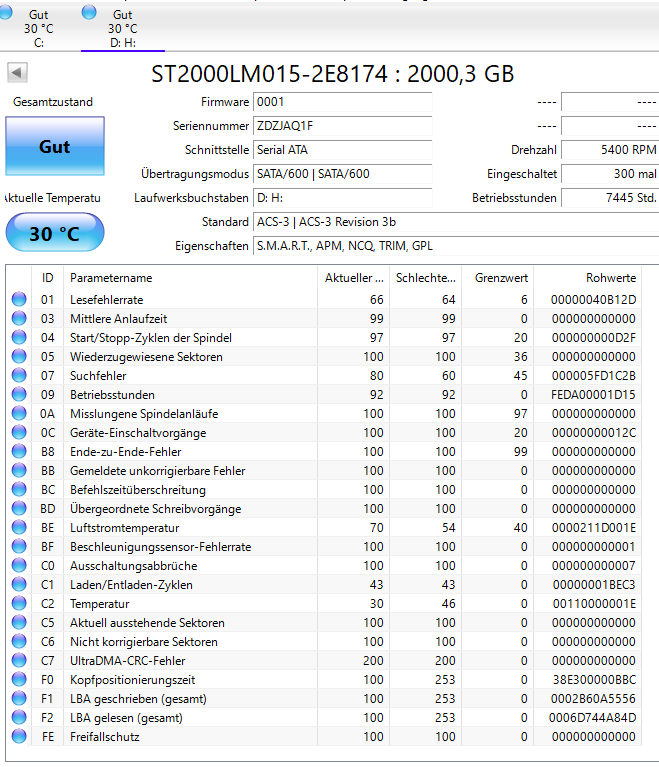Click raw value 0006D744A84D

[x=592, y=718]
